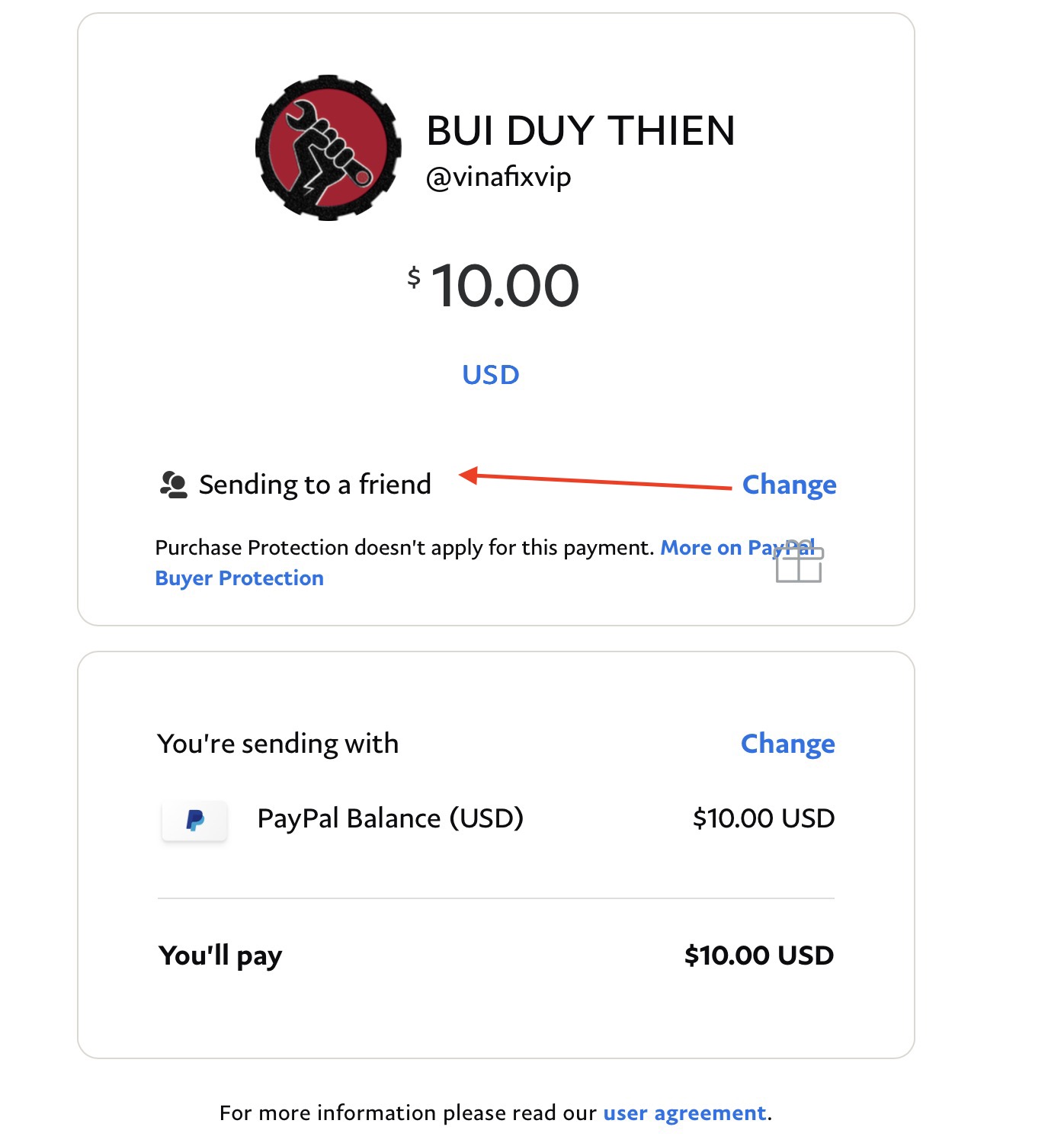Select the PayPal Balance (USD) payment method
This screenshot has width=1064, height=1146.
click(x=390, y=818)
